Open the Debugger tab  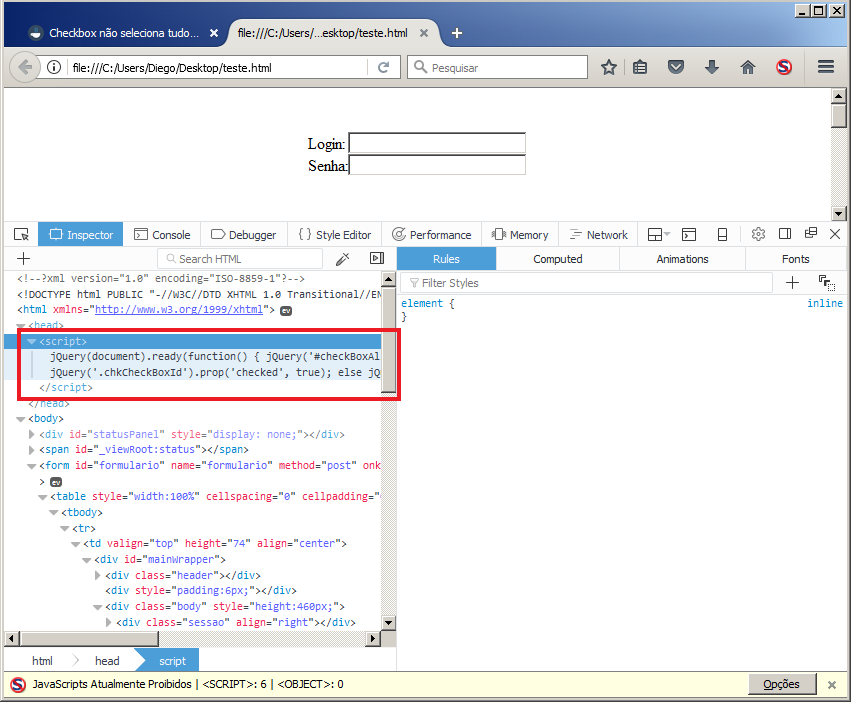tap(243, 235)
